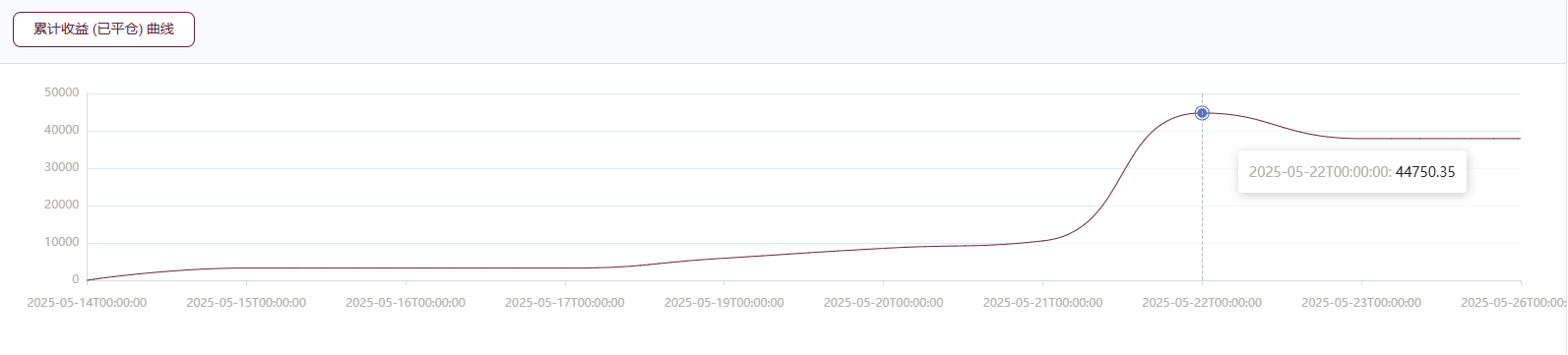The image size is (1568, 355).
Task: Select the 0 value on the y-axis
Action: pos(76,279)
